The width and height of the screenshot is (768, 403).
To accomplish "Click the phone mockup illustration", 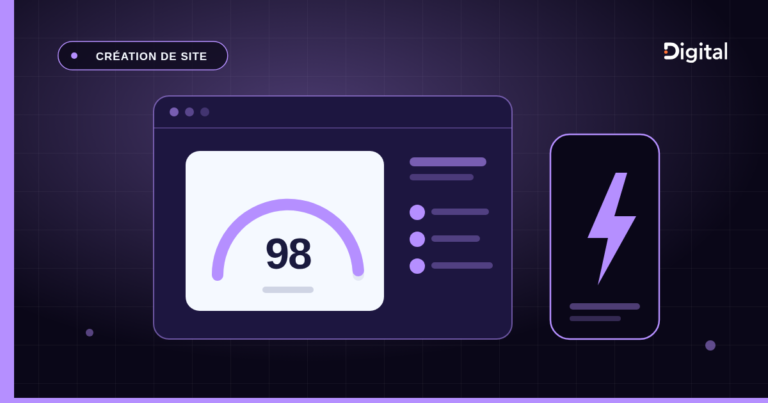I will (x=605, y=237).
